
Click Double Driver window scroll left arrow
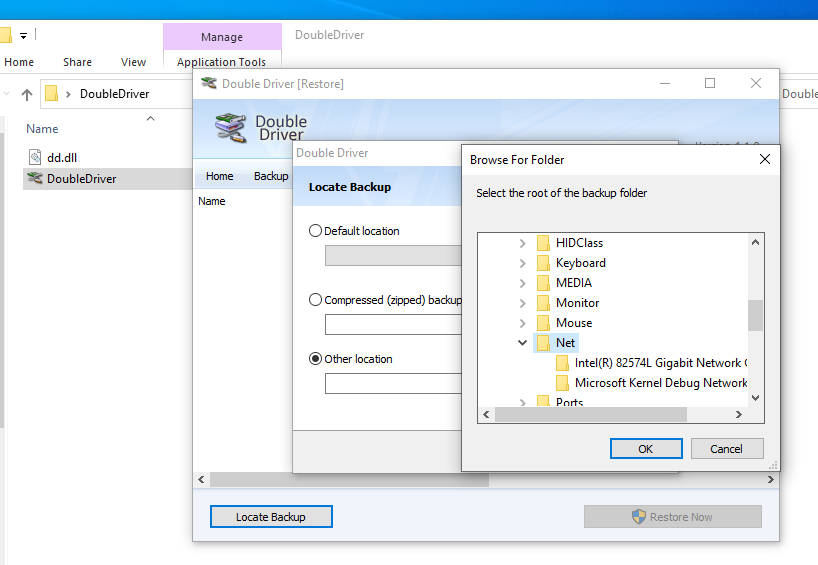point(201,479)
